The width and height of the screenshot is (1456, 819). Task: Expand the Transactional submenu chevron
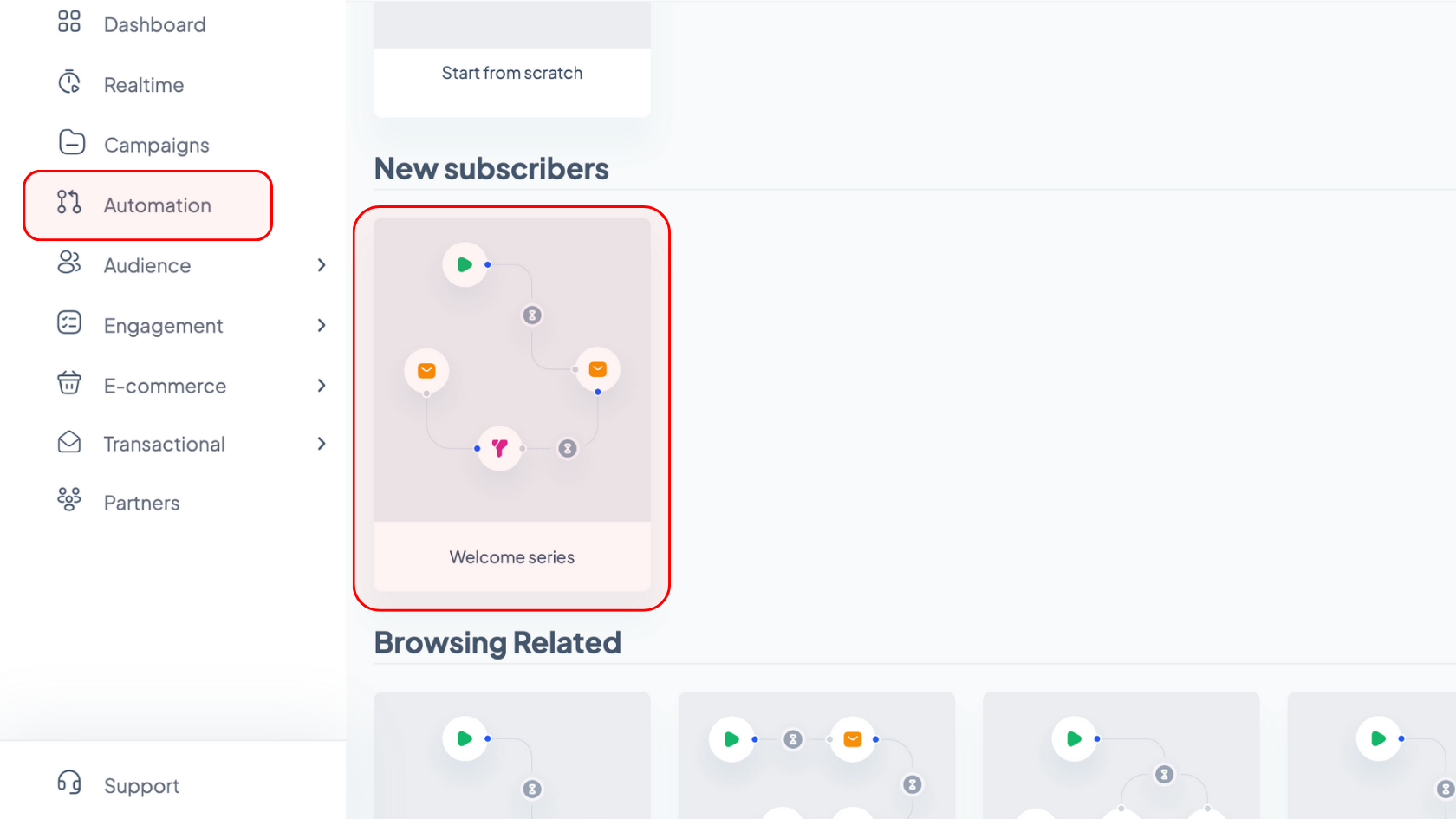pyautogui.click(x=322, y=444)
